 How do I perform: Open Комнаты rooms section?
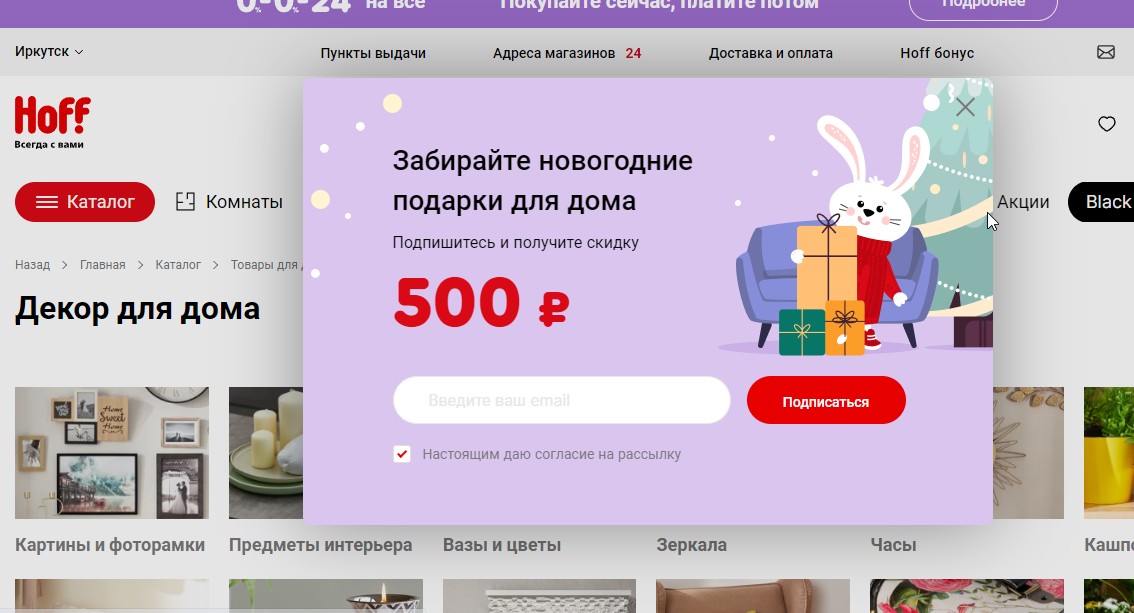pos(229,202)
